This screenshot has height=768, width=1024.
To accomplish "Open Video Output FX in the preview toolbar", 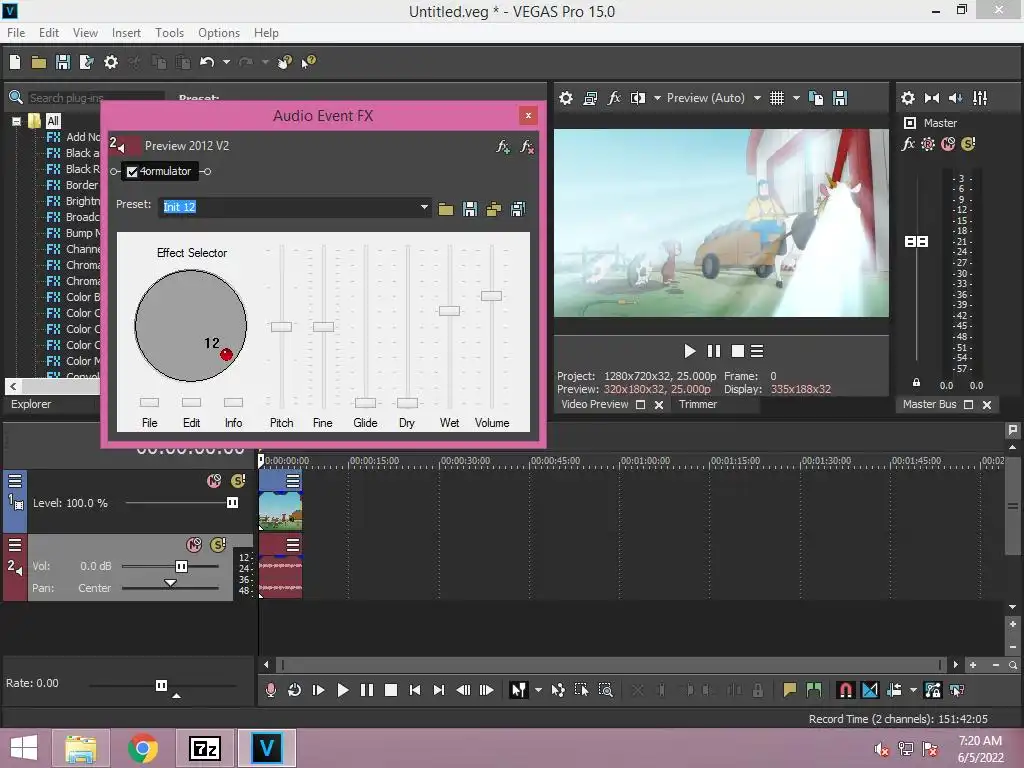I will (x=614, y=98).
